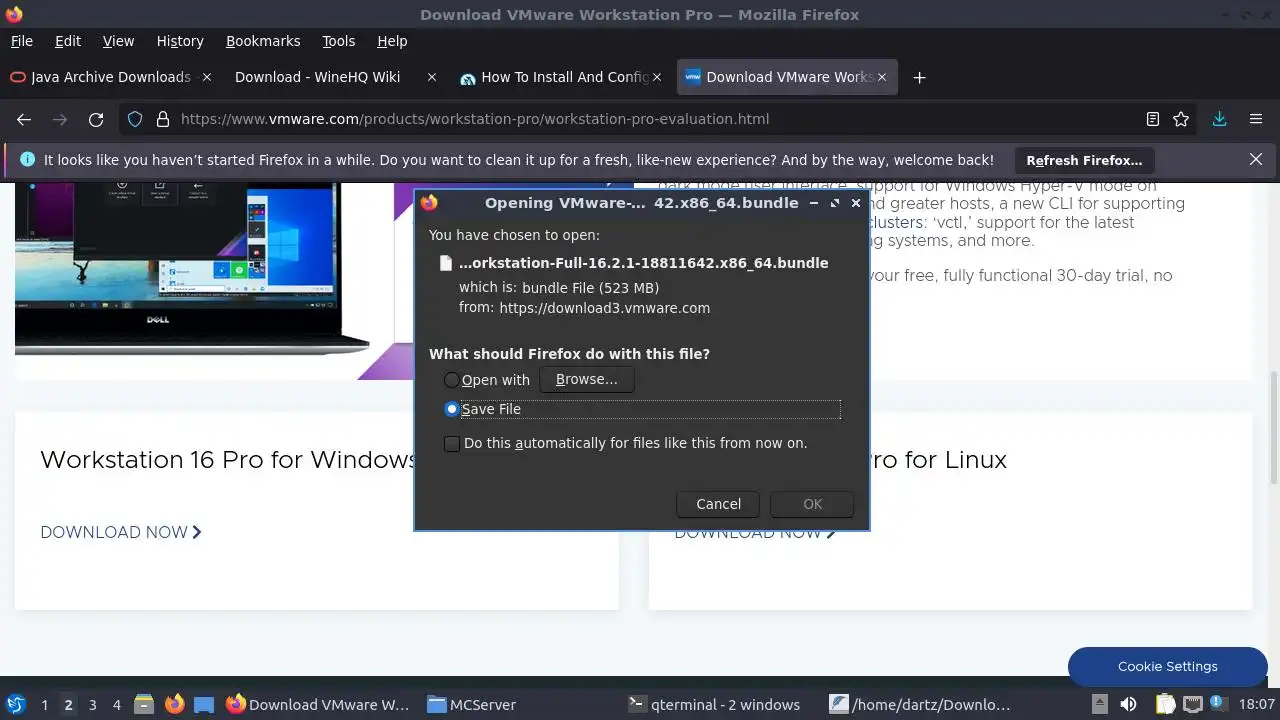Open the Firefox hamburger application menu
The height and width of the screenshot is (720, 1280).
(x=1256, y=119)
